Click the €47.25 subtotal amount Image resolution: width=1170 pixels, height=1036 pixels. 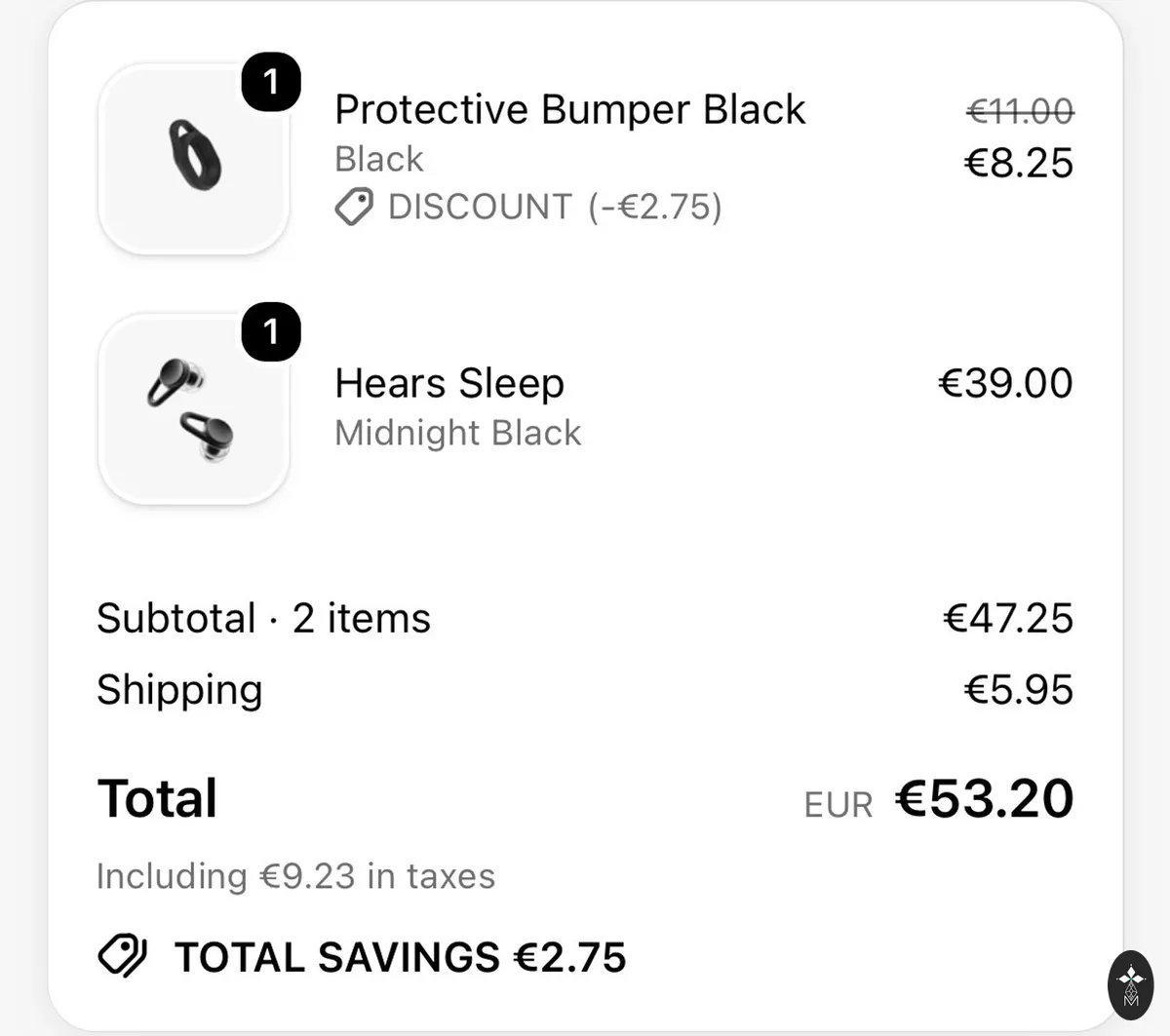tap(1008, 618)
